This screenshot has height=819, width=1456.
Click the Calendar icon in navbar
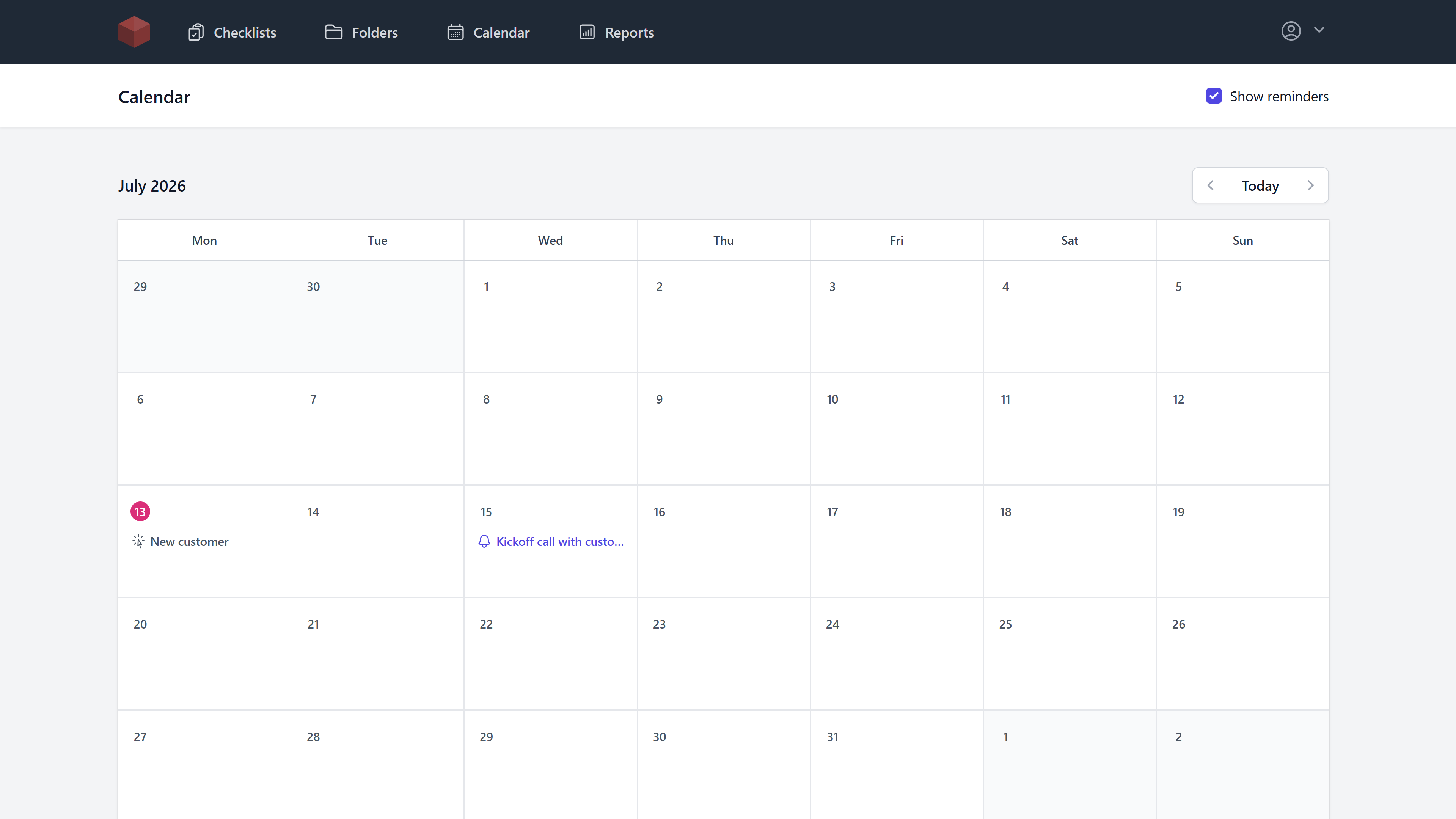455,32
